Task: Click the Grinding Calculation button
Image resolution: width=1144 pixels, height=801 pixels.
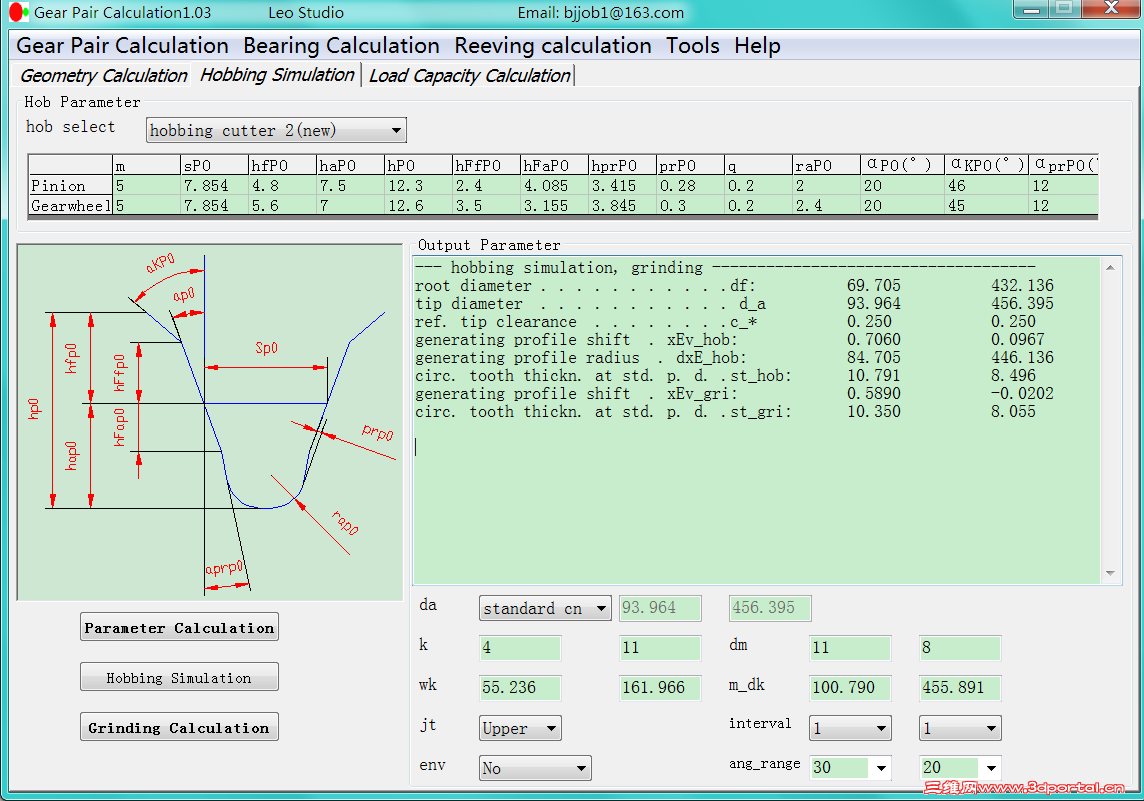Action: click(x=179, y=727)
